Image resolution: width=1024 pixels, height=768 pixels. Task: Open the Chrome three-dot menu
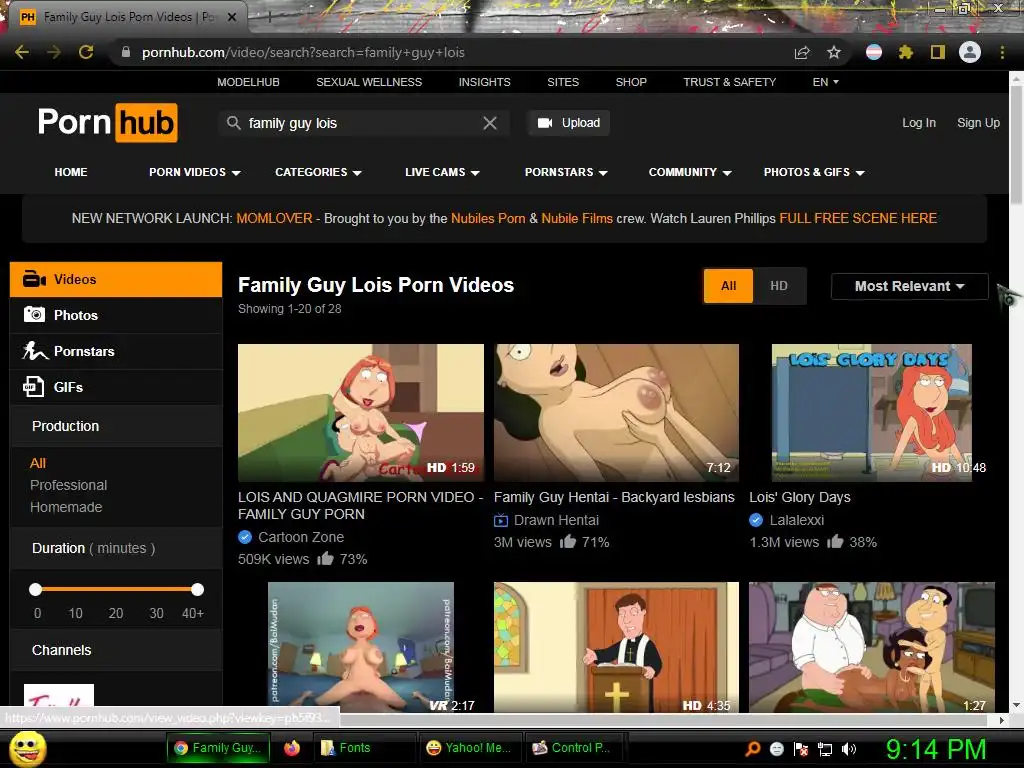click(1002, 52)
